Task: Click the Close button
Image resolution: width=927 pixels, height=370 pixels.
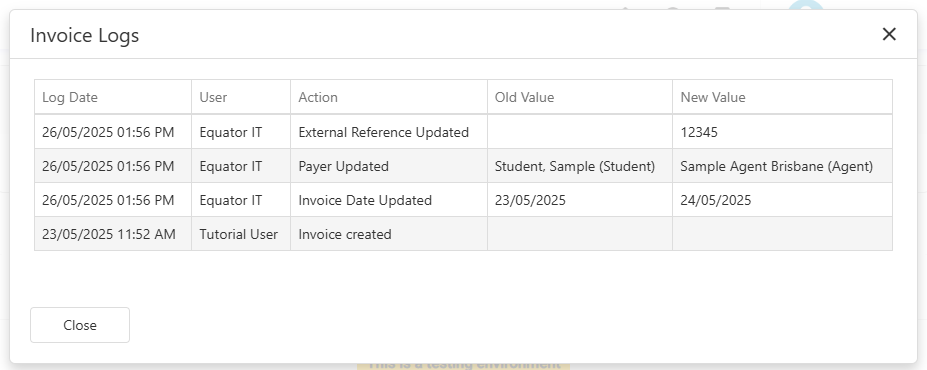Action: click(x=80, y=325)
